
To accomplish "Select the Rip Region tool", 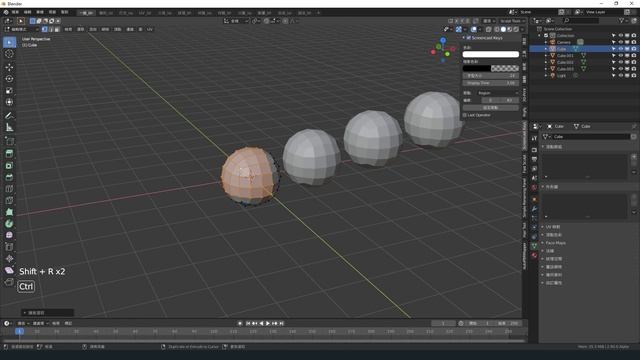I will 9,282.
